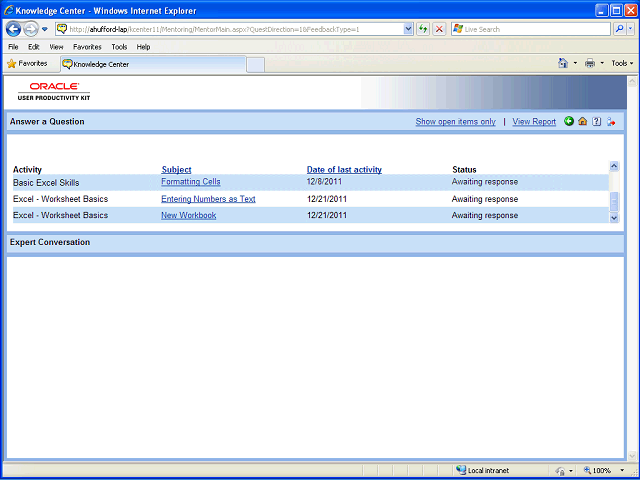
Task: Open Entering Numbers as Text question
Action: point(208,199)
